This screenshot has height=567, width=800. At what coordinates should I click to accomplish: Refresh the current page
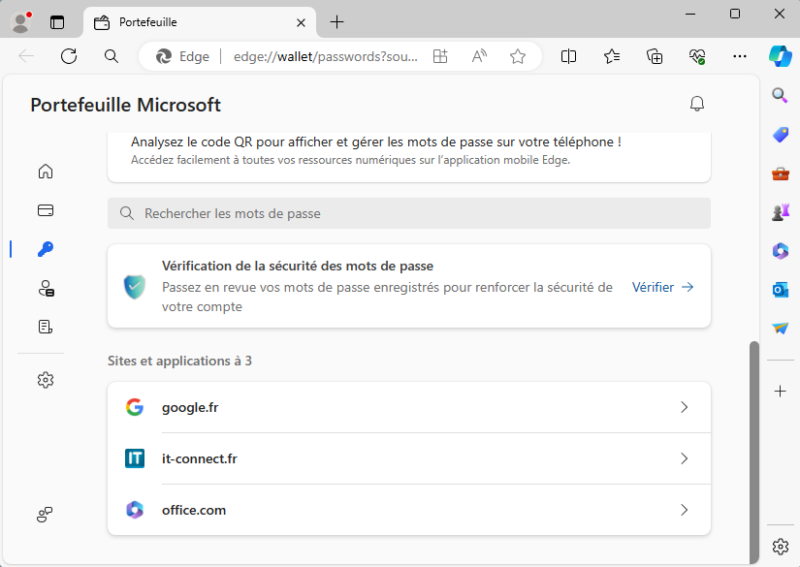[69, 57]
